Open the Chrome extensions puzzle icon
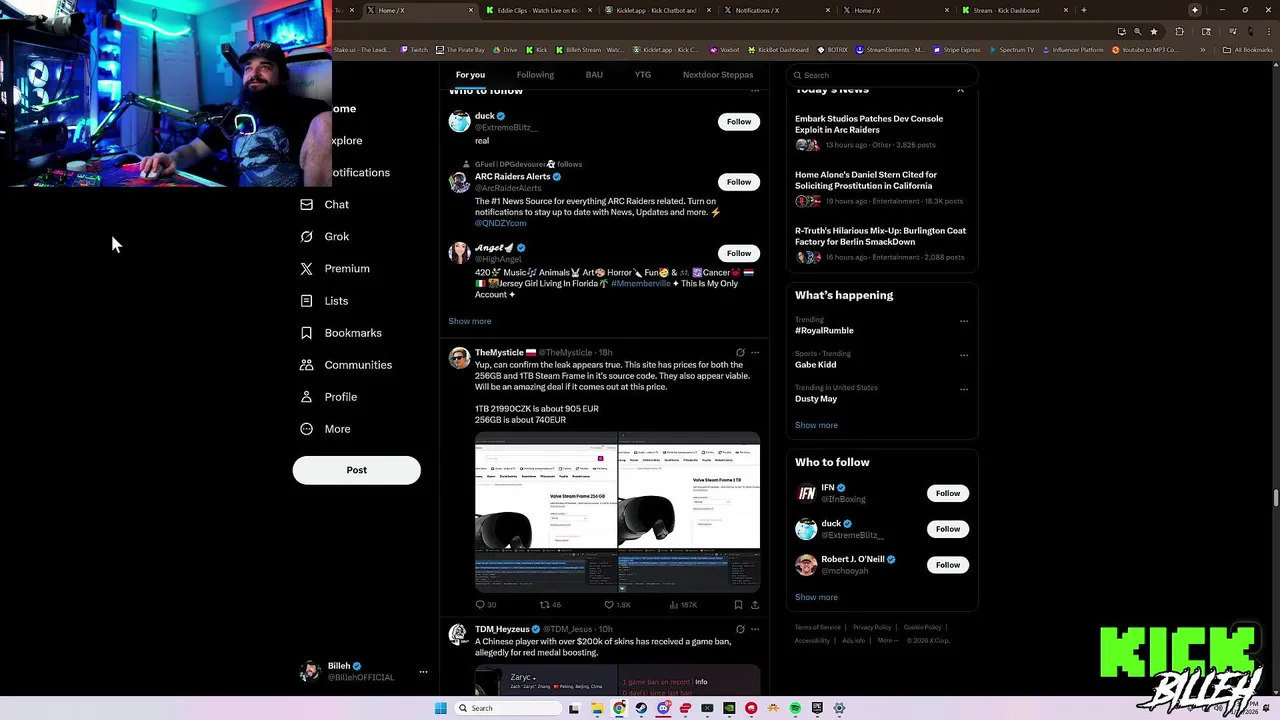 [1179, 31]
